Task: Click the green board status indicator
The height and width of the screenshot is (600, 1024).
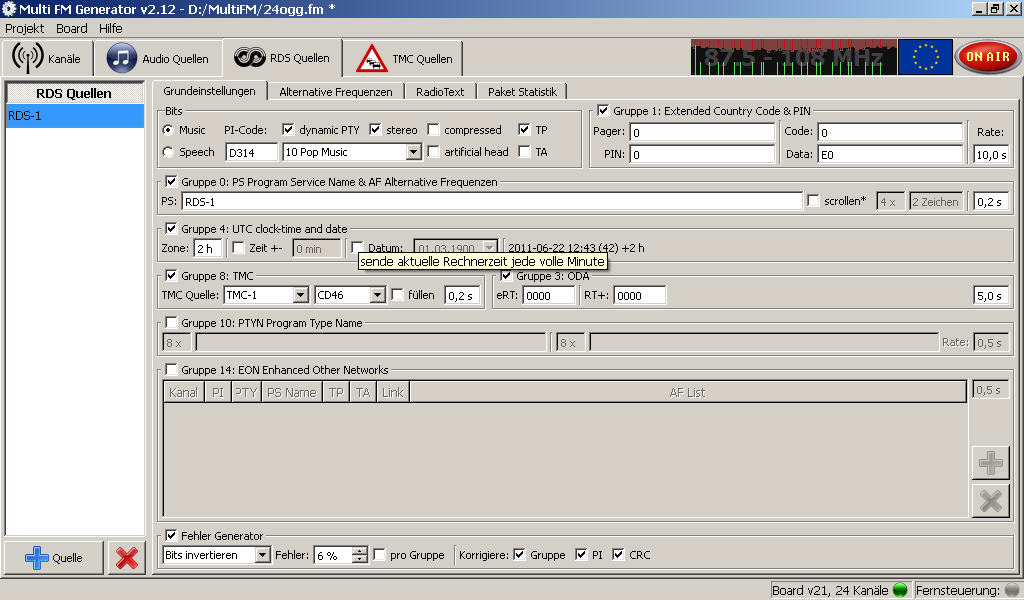Action: pyautogui.click(x=900, y=590)
